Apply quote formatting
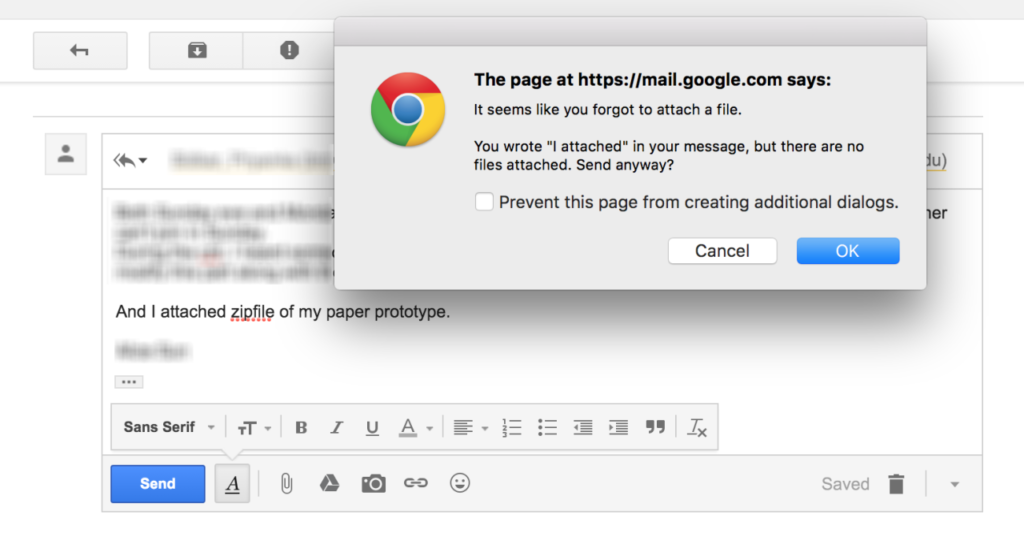 [655, 427]
